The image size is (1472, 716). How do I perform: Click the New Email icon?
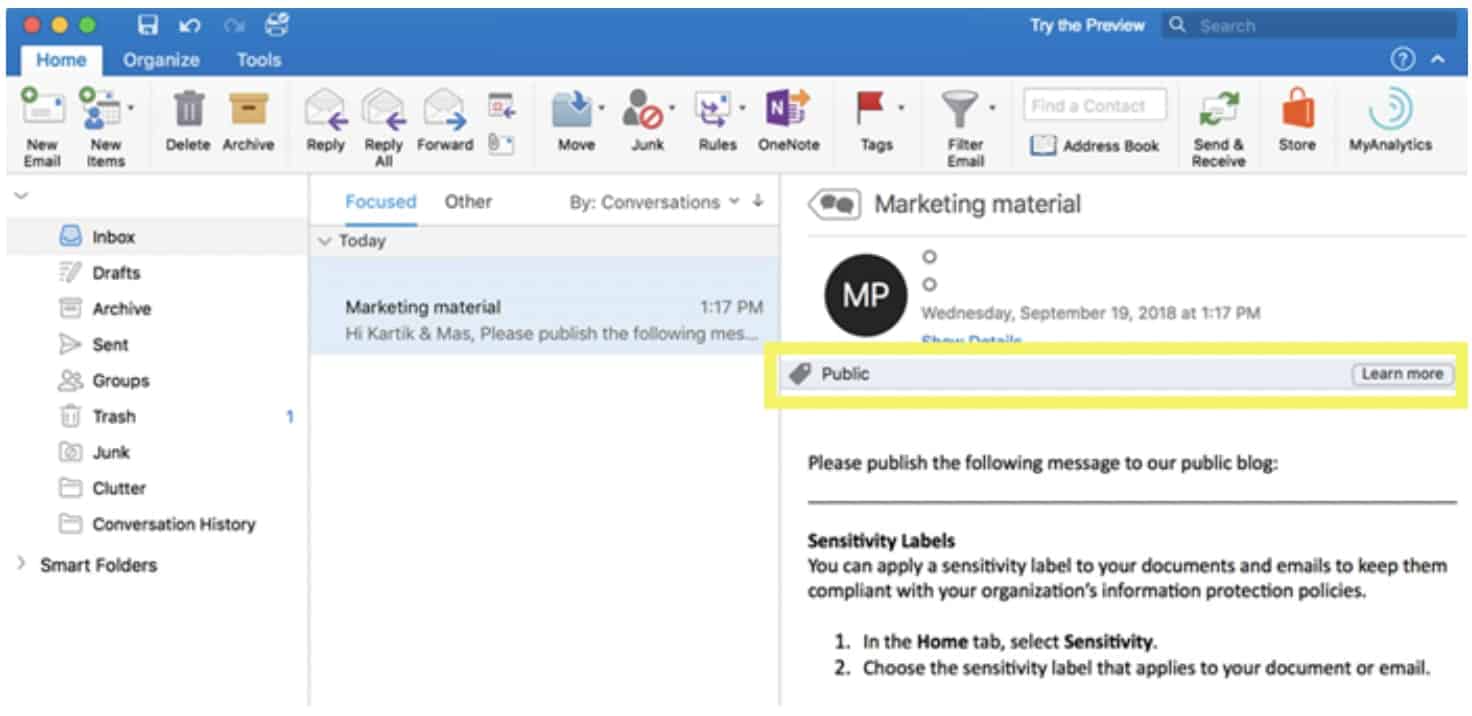[42, 109]
